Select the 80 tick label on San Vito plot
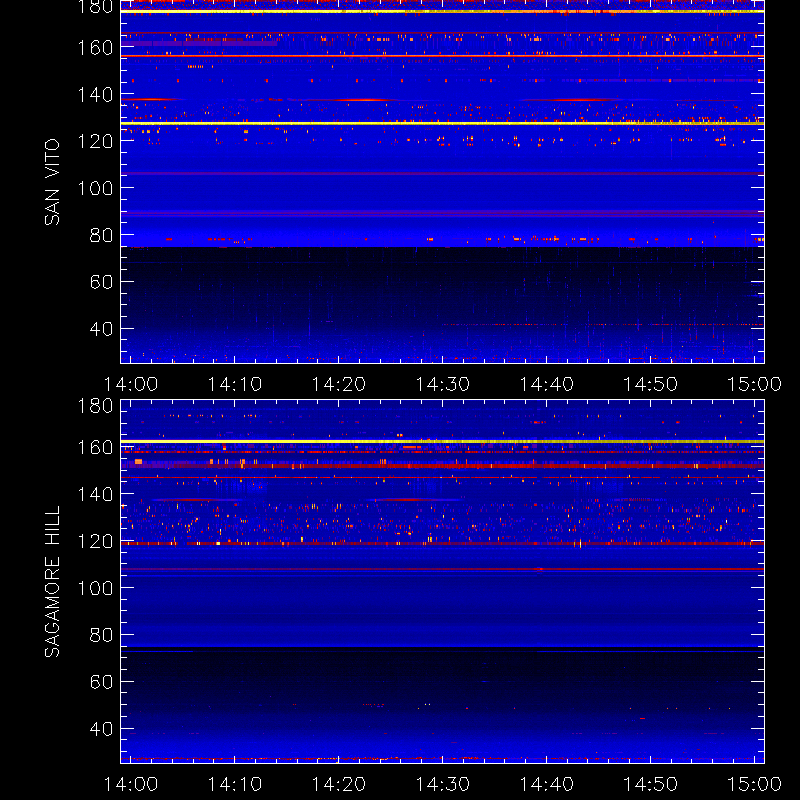 (101, 235)
